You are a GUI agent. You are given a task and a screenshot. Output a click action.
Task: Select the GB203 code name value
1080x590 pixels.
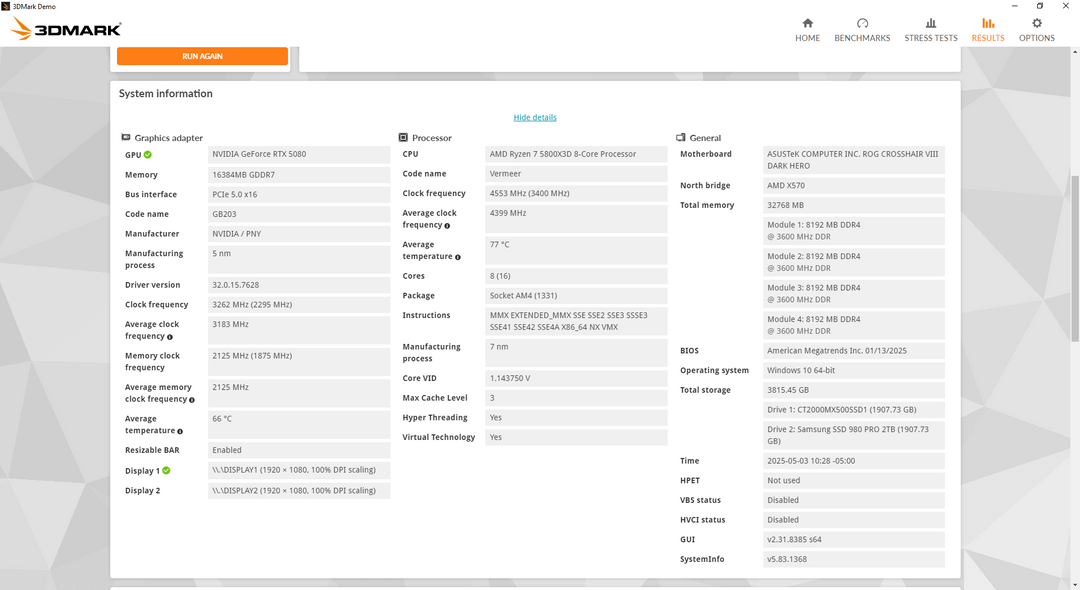pyautogui.click(x=299, y=214)
